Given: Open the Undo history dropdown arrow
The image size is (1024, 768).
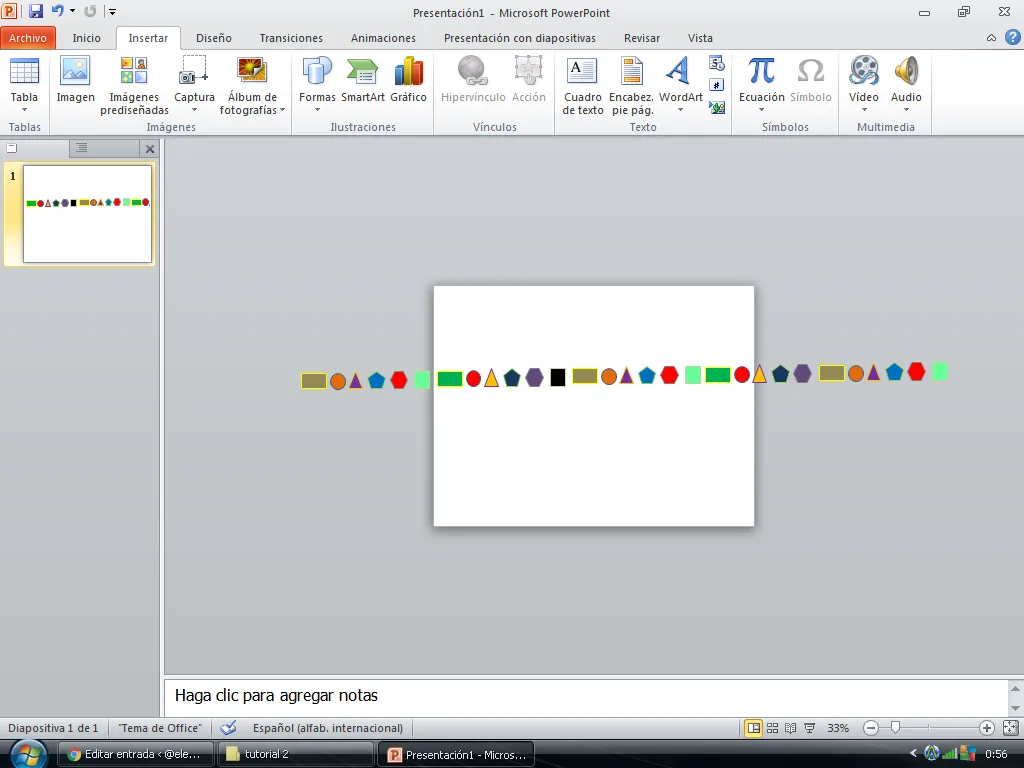Looking at the screenshot, I should coord(72,11).
